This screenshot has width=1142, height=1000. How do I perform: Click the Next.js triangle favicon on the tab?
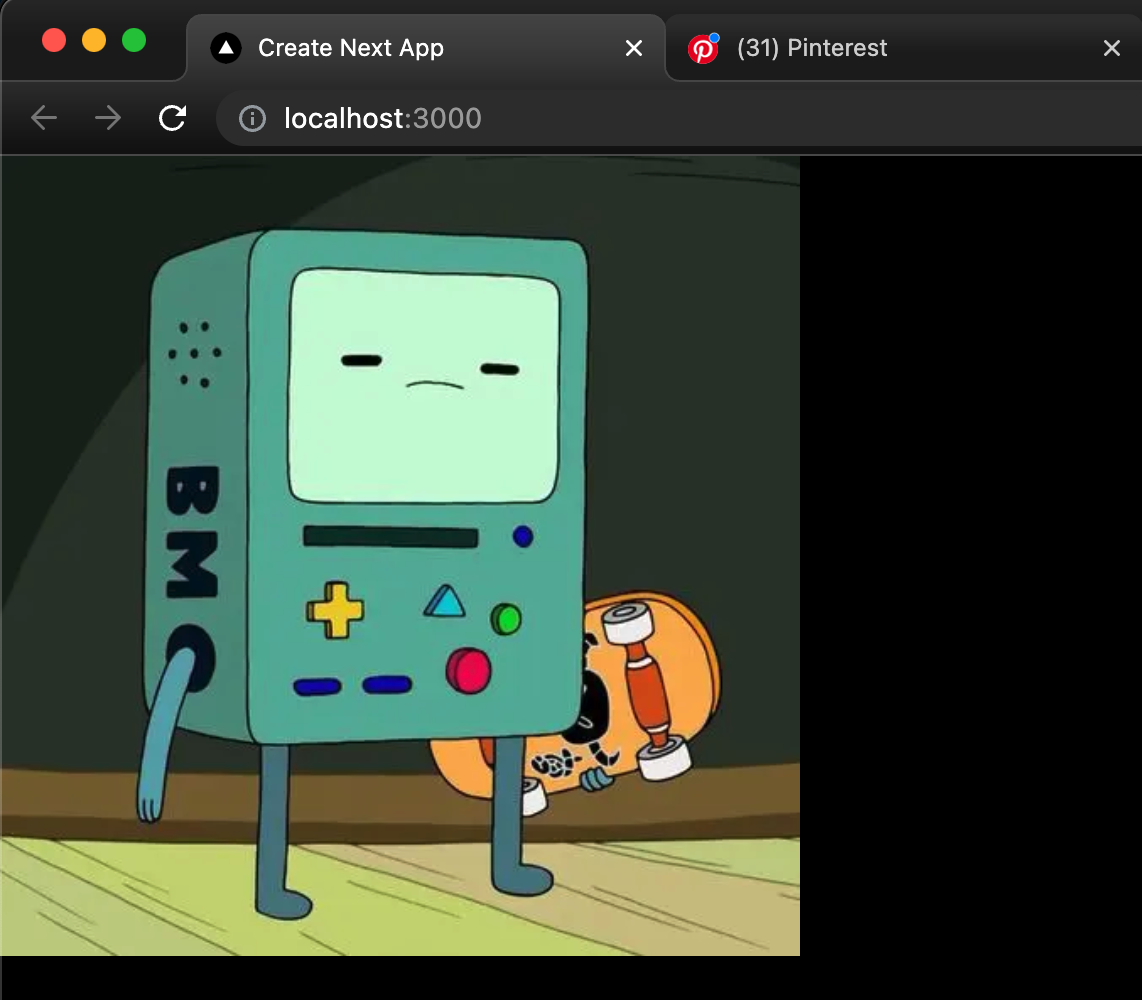tap(226, 48)
